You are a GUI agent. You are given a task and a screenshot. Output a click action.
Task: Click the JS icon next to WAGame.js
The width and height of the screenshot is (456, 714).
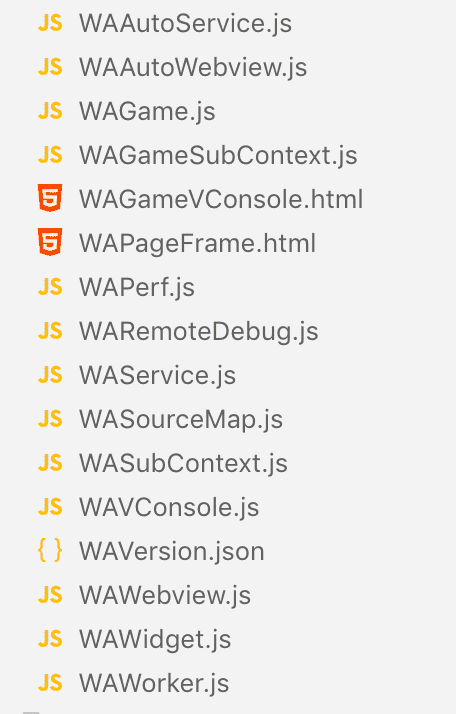pyautogui.click(x=50, y=111)
